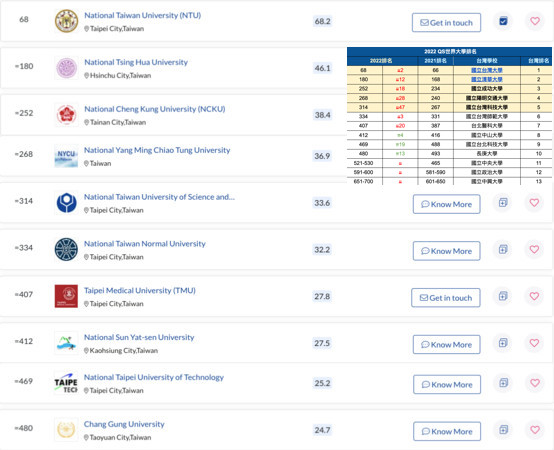Click the 46.1 score for Tsing Hua
Image resolution: width=554 pixels, height=450 pixels.
click(323, 68)
